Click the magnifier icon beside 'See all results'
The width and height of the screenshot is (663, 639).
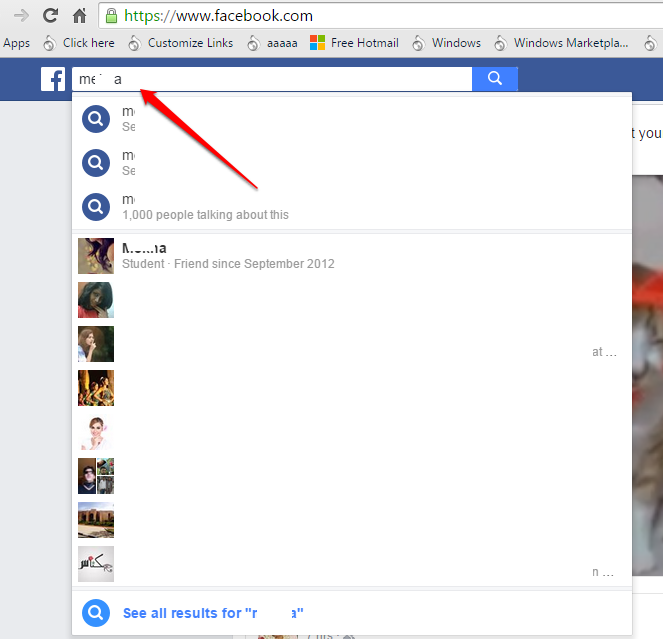[x=96, y=613]
